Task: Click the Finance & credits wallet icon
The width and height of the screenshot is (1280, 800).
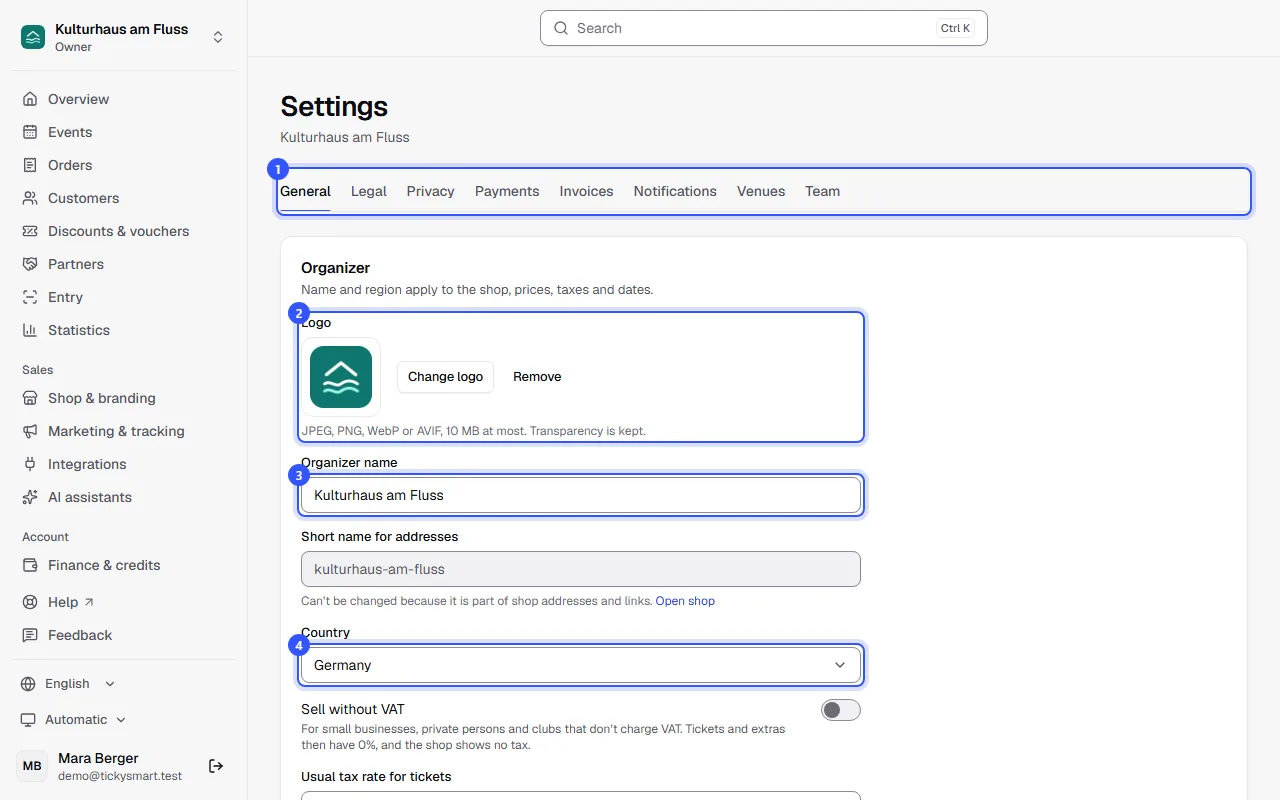Action: pyautogui.click(x=30, y=565)
